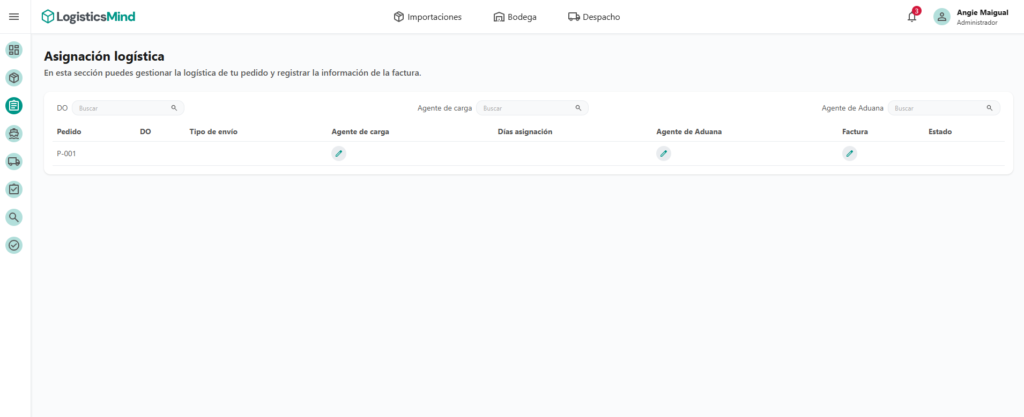Edit Agente de carga for P-001
The height and width of the screenshot is (417, 1024).
coord(339,153)
